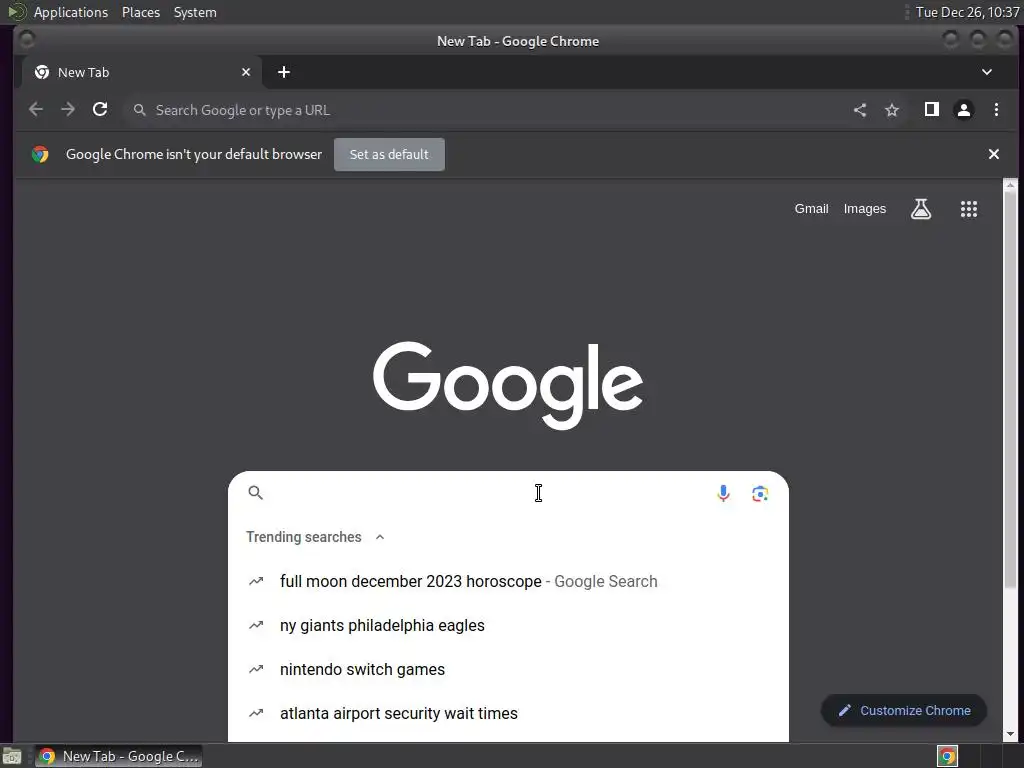
Task: Open the Places menu
Action: [x=141, y=12]
